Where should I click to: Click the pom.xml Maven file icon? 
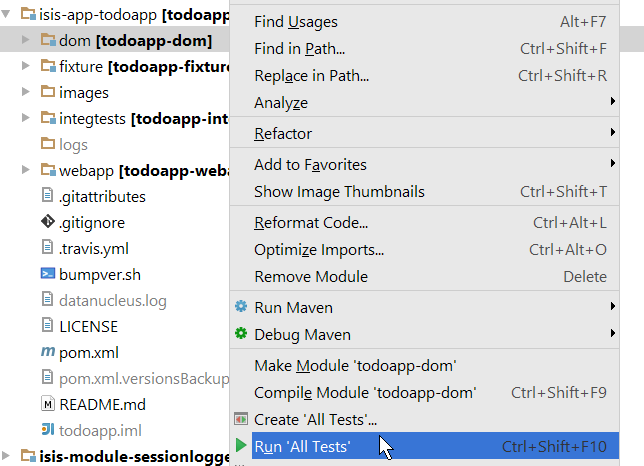point(48,352)
